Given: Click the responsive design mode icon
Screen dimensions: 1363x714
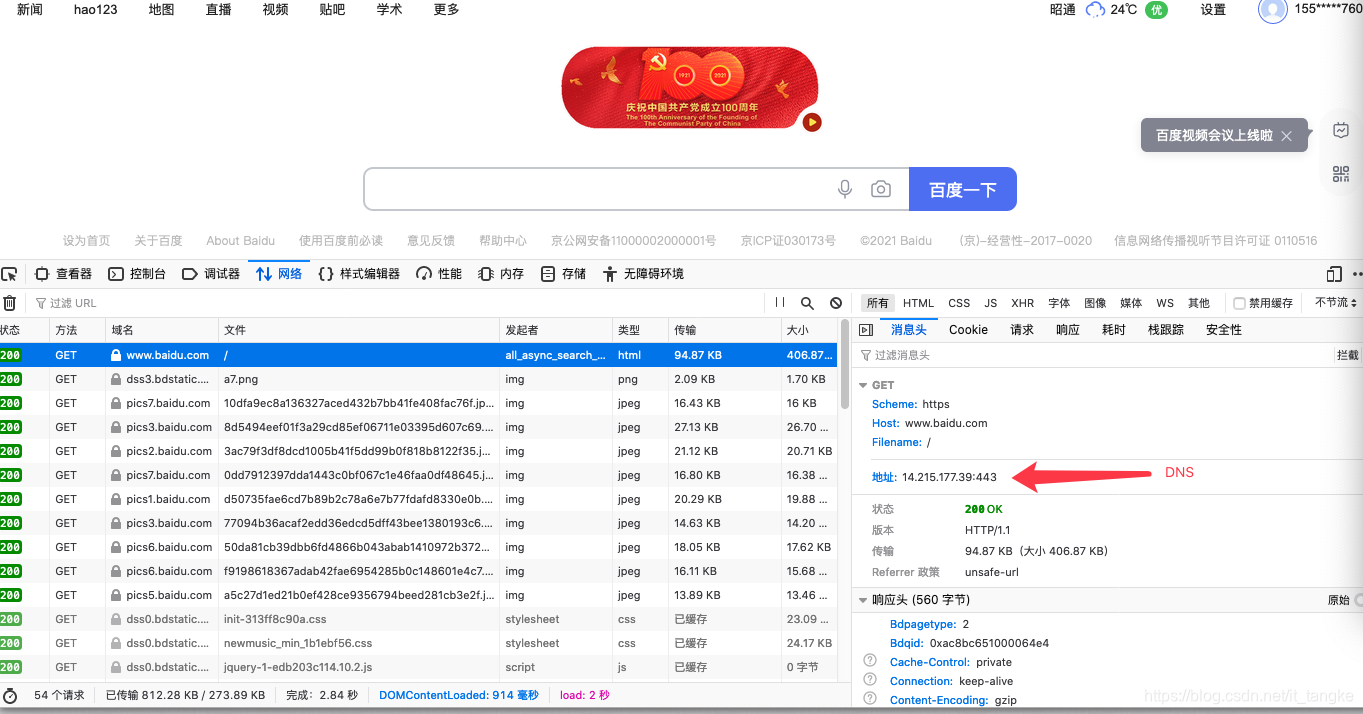Looking at the screenshot, I should pyautogui.click(x=1334, y=274).
